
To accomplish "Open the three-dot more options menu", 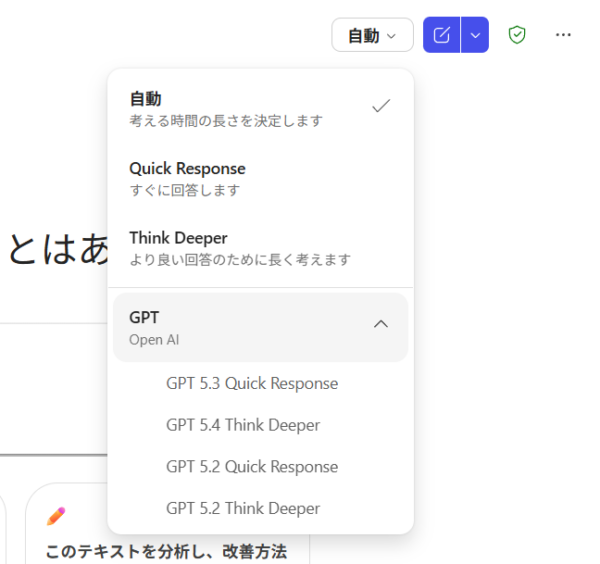I will point(563,35).
